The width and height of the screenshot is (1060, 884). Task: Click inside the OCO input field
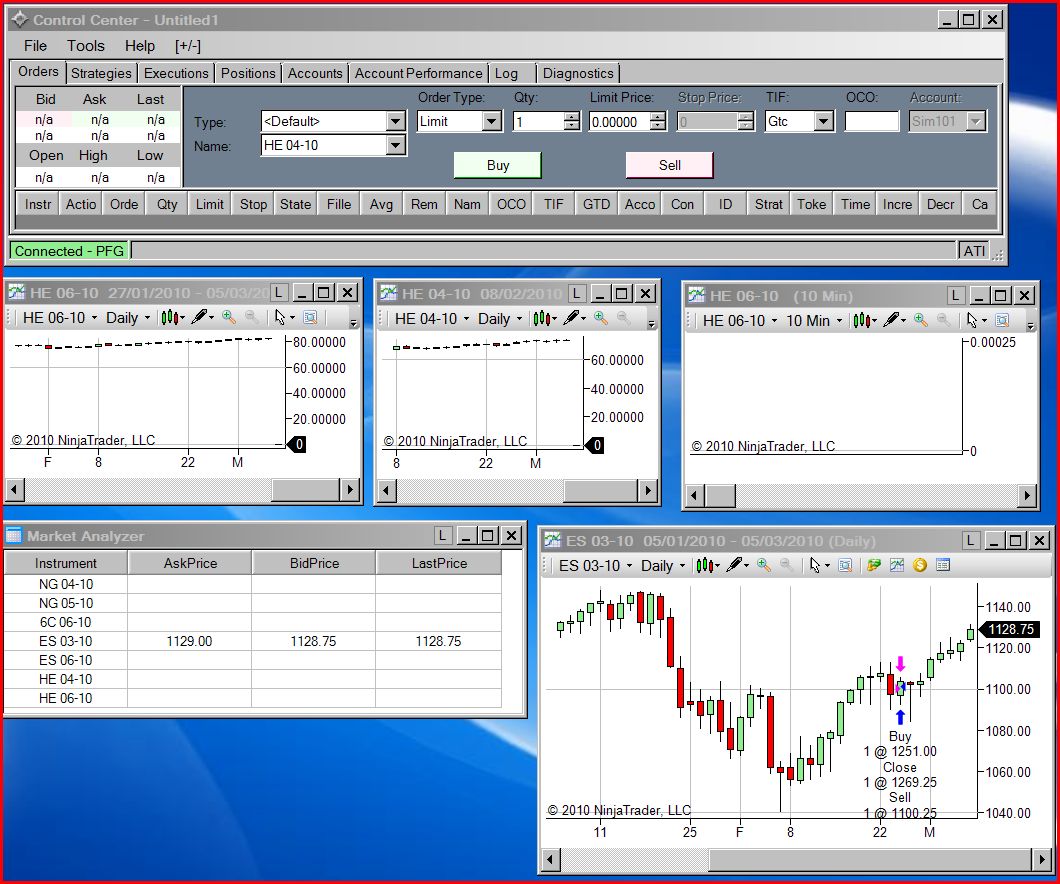(x=871, y=122)
